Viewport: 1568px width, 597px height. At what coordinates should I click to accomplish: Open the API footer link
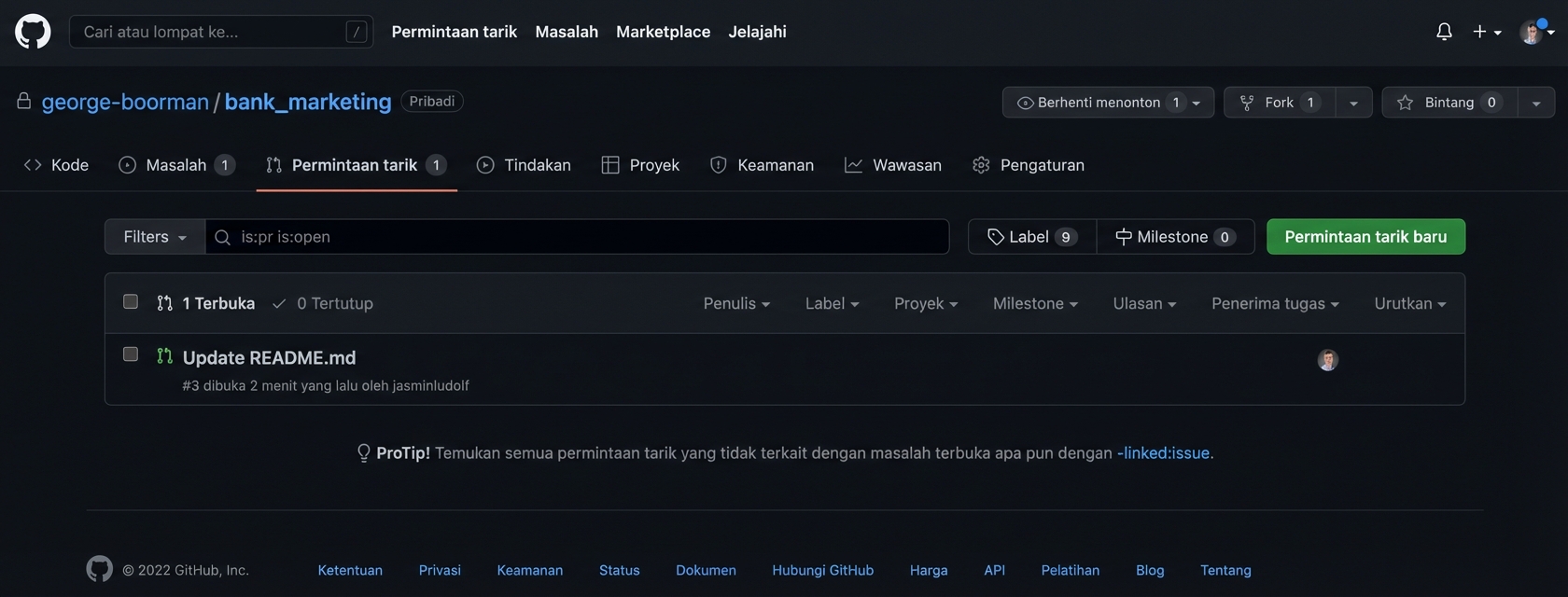click(x=995, y=570)
